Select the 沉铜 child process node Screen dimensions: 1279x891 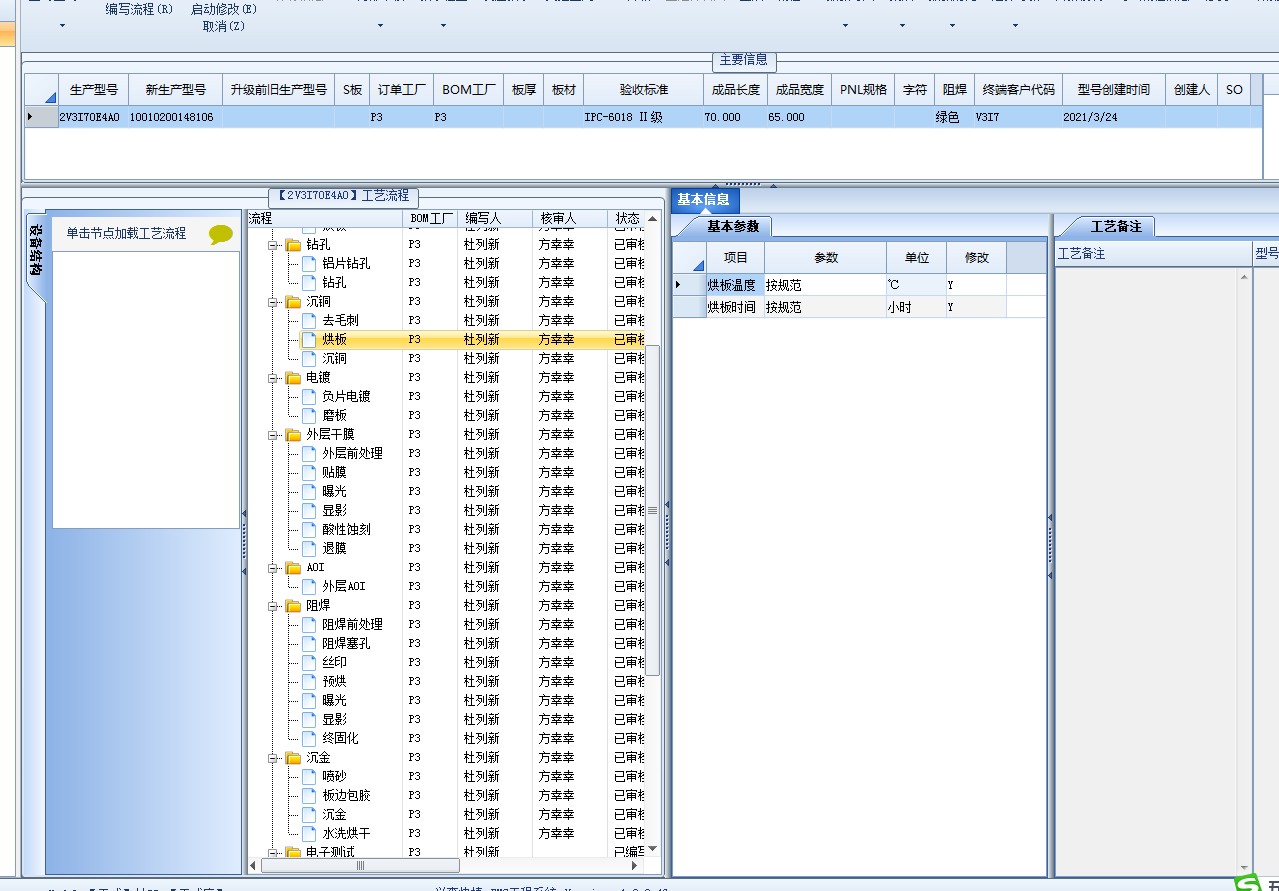334,359
